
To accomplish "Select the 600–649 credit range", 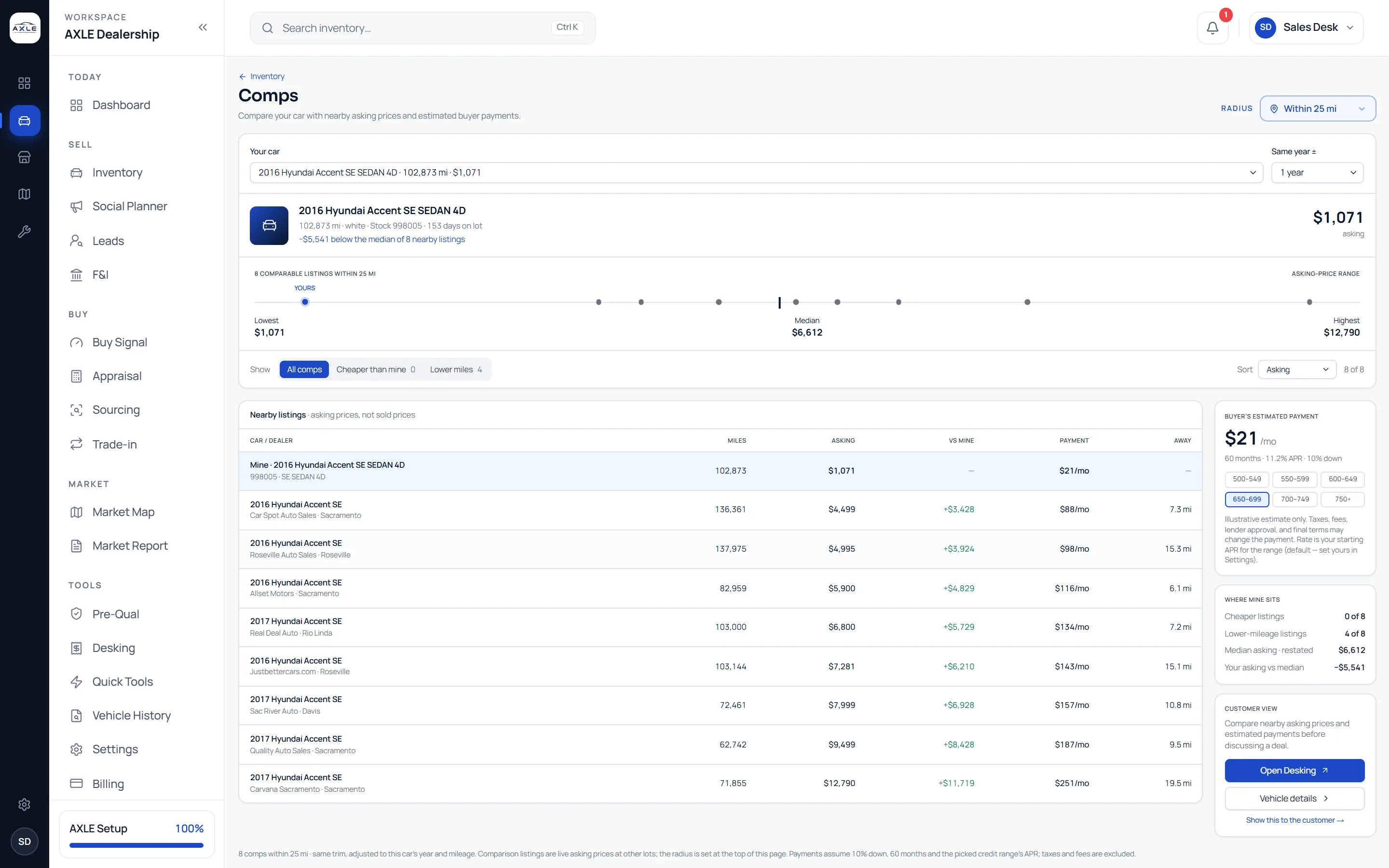I will click(x=1343, y=479).
